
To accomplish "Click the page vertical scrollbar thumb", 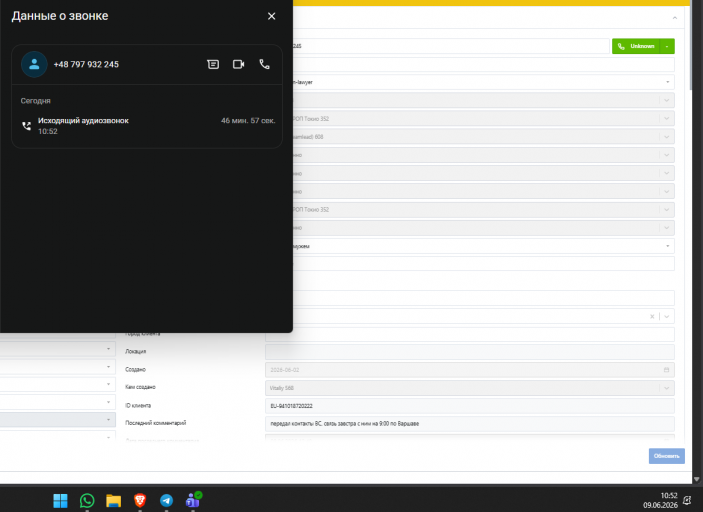I will tap(691, 45).
